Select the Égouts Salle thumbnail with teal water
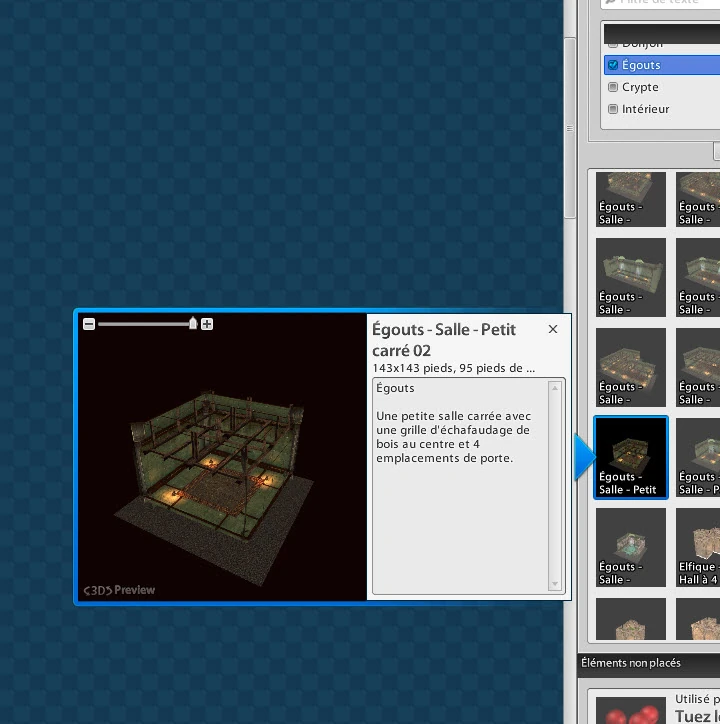The image size is (720, 724). pyautogui.click(x=631, y=547)
